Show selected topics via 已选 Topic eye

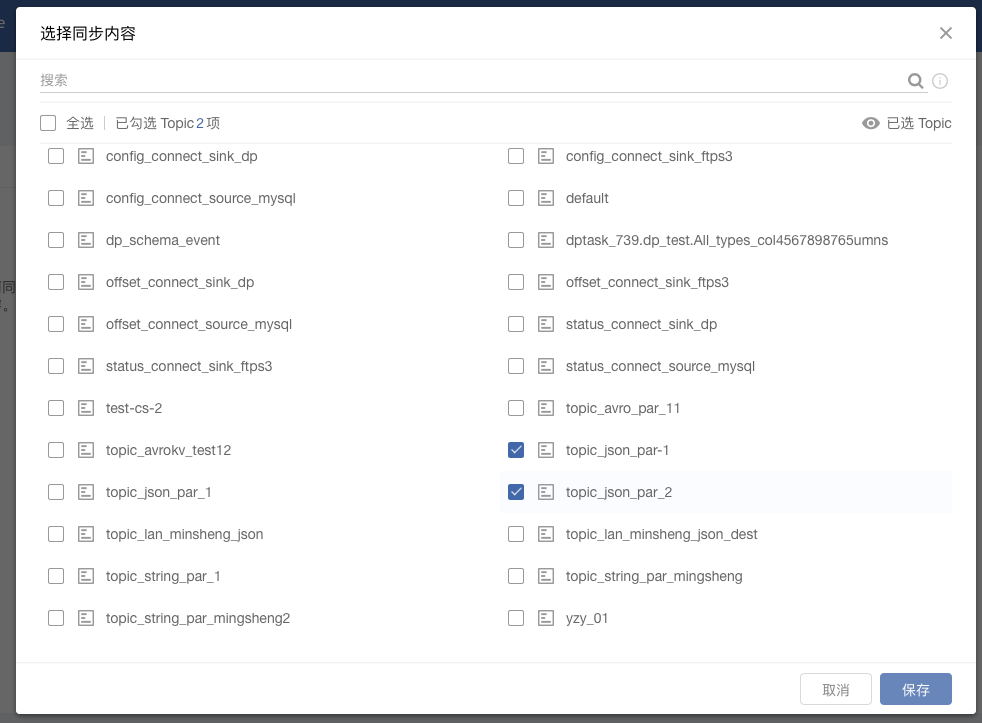[907, 123]
